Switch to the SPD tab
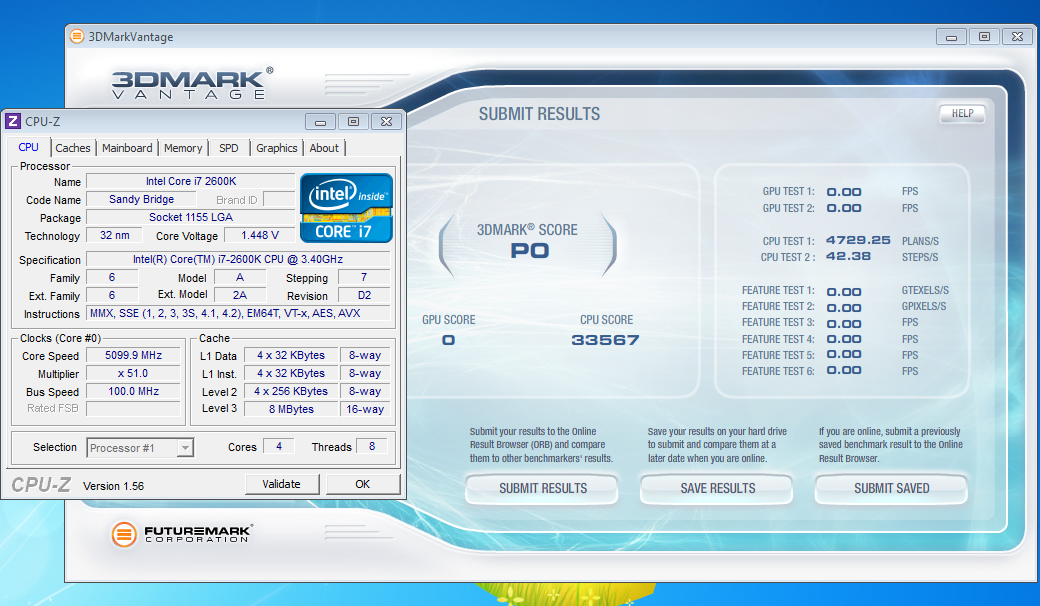 229,148
